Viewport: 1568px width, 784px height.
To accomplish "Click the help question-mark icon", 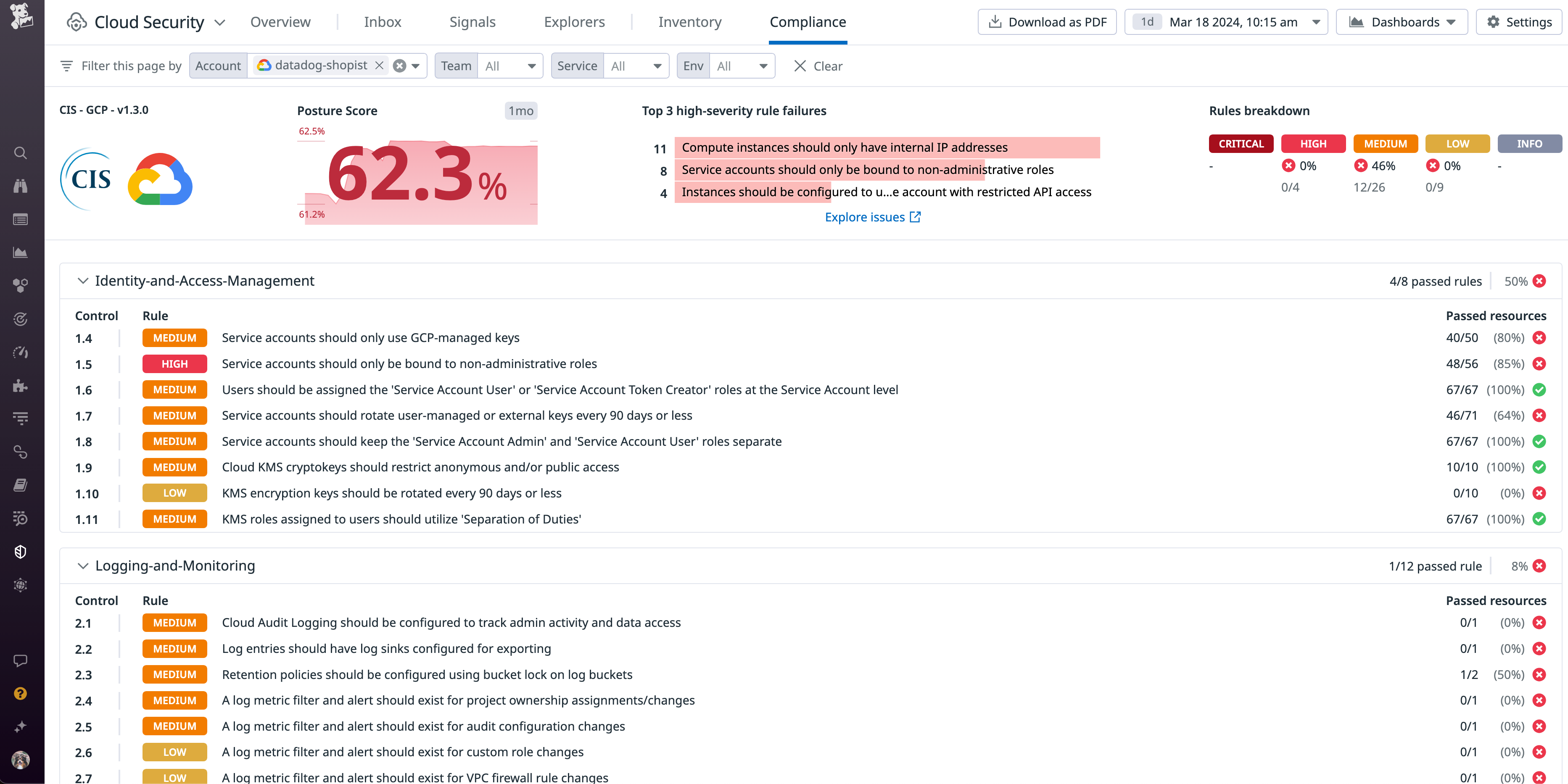I will 21,693.
